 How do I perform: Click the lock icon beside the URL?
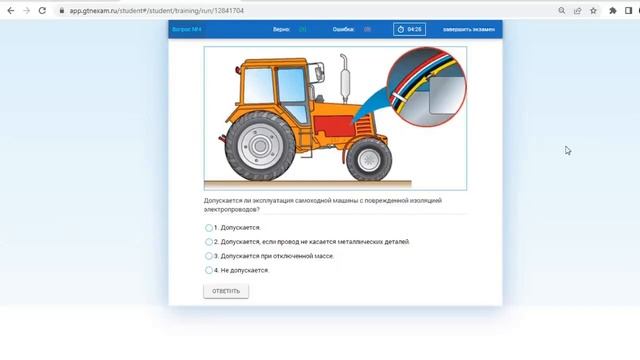(x=62, y=11)
